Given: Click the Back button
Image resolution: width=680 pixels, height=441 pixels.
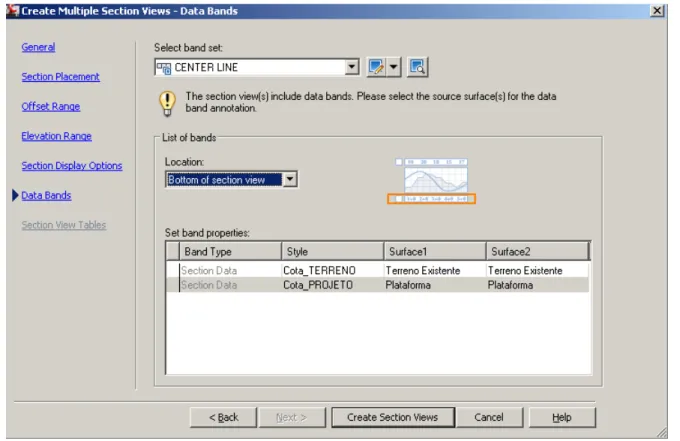Looking at the screenshot, I should pos(223,417).
